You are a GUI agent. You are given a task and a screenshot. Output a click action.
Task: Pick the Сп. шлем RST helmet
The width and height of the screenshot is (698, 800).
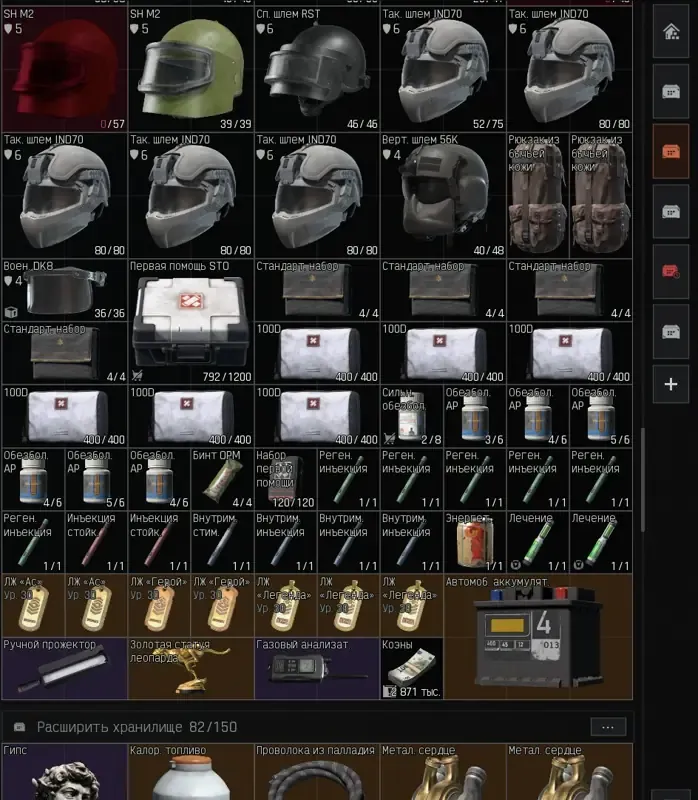coord(317,69)
